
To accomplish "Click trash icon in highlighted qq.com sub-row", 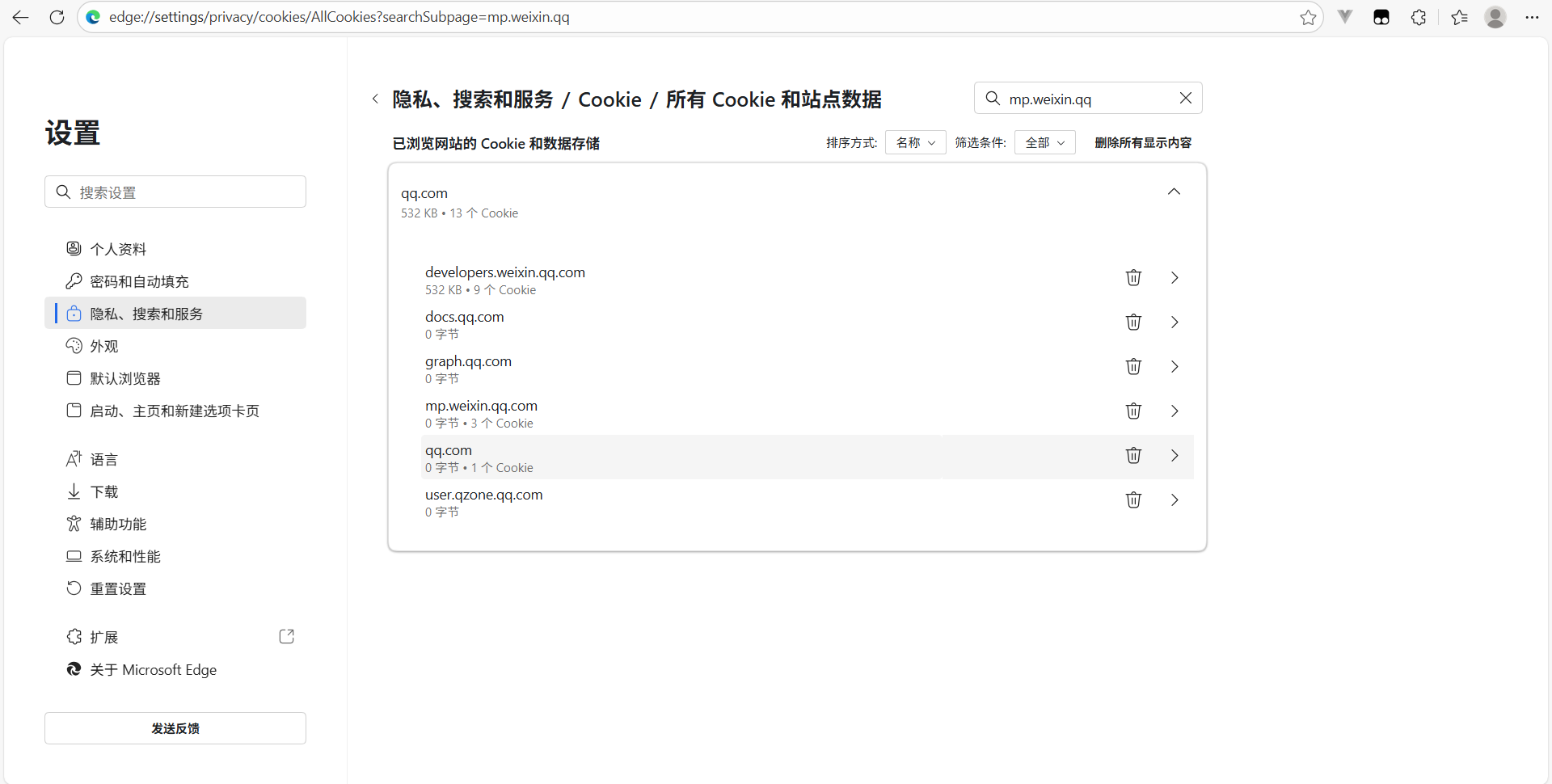I will 1133,456.
